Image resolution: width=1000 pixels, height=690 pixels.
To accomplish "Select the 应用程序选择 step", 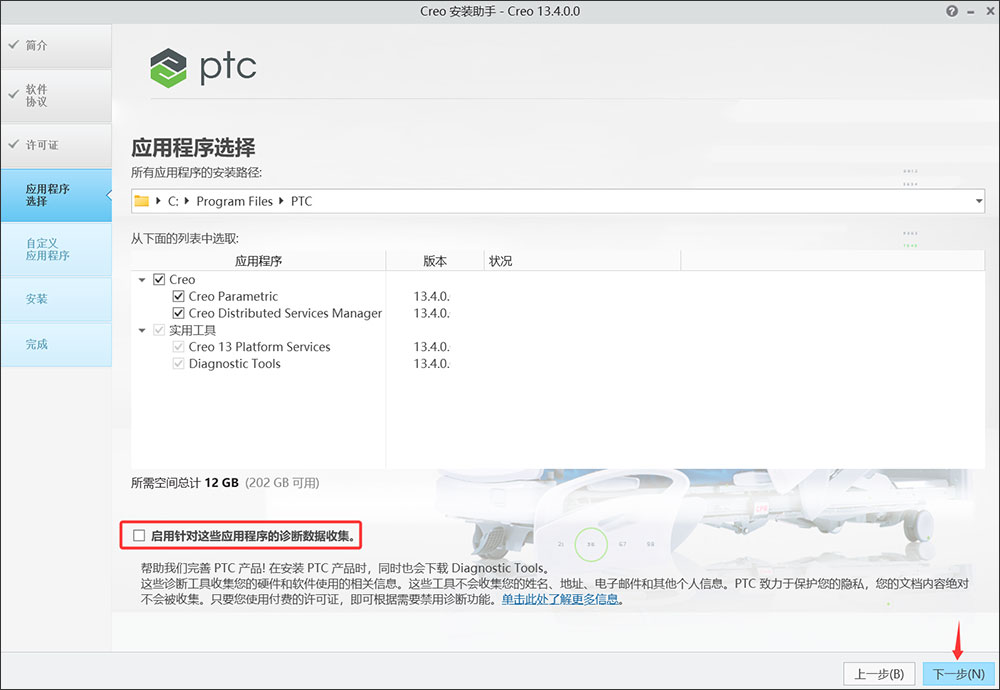I will tap(56, 195).
